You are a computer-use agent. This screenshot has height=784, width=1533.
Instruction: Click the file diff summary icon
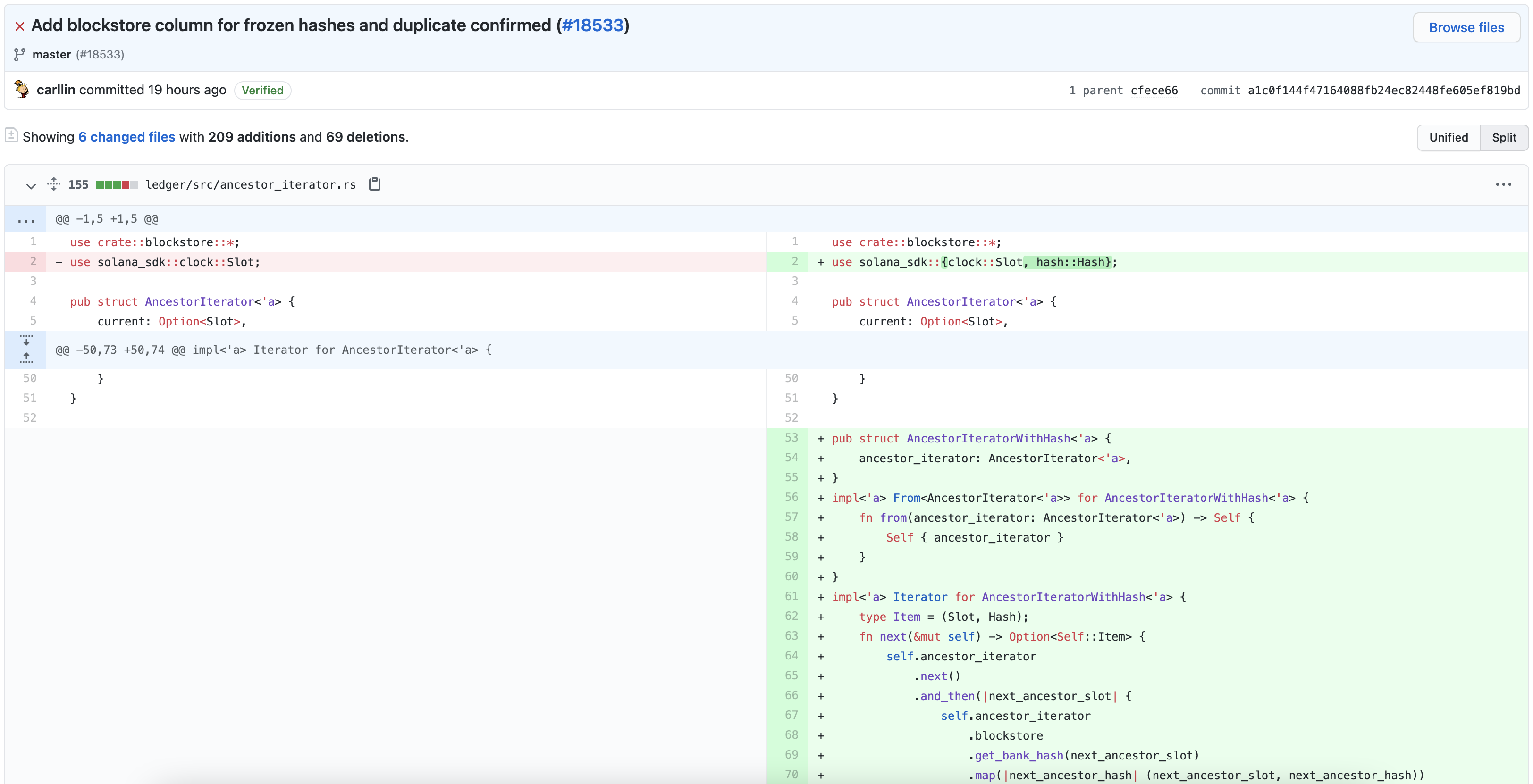(11, 136)
